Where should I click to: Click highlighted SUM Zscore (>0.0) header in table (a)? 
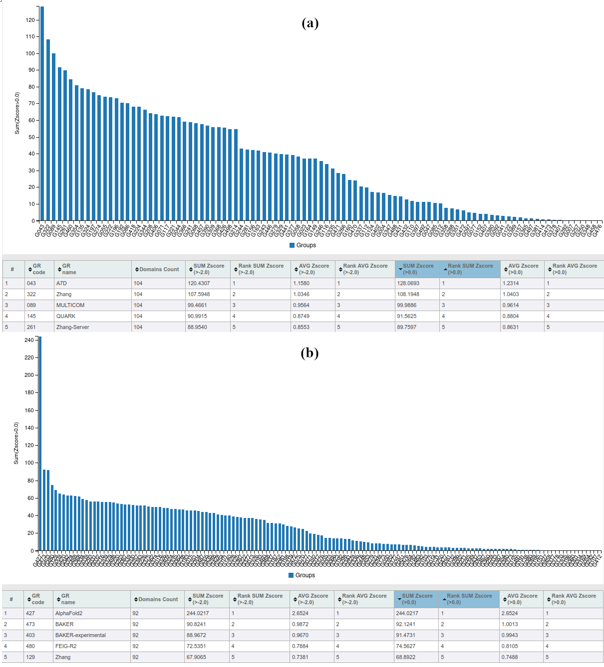pyautogui.click(x=418, y=269)
